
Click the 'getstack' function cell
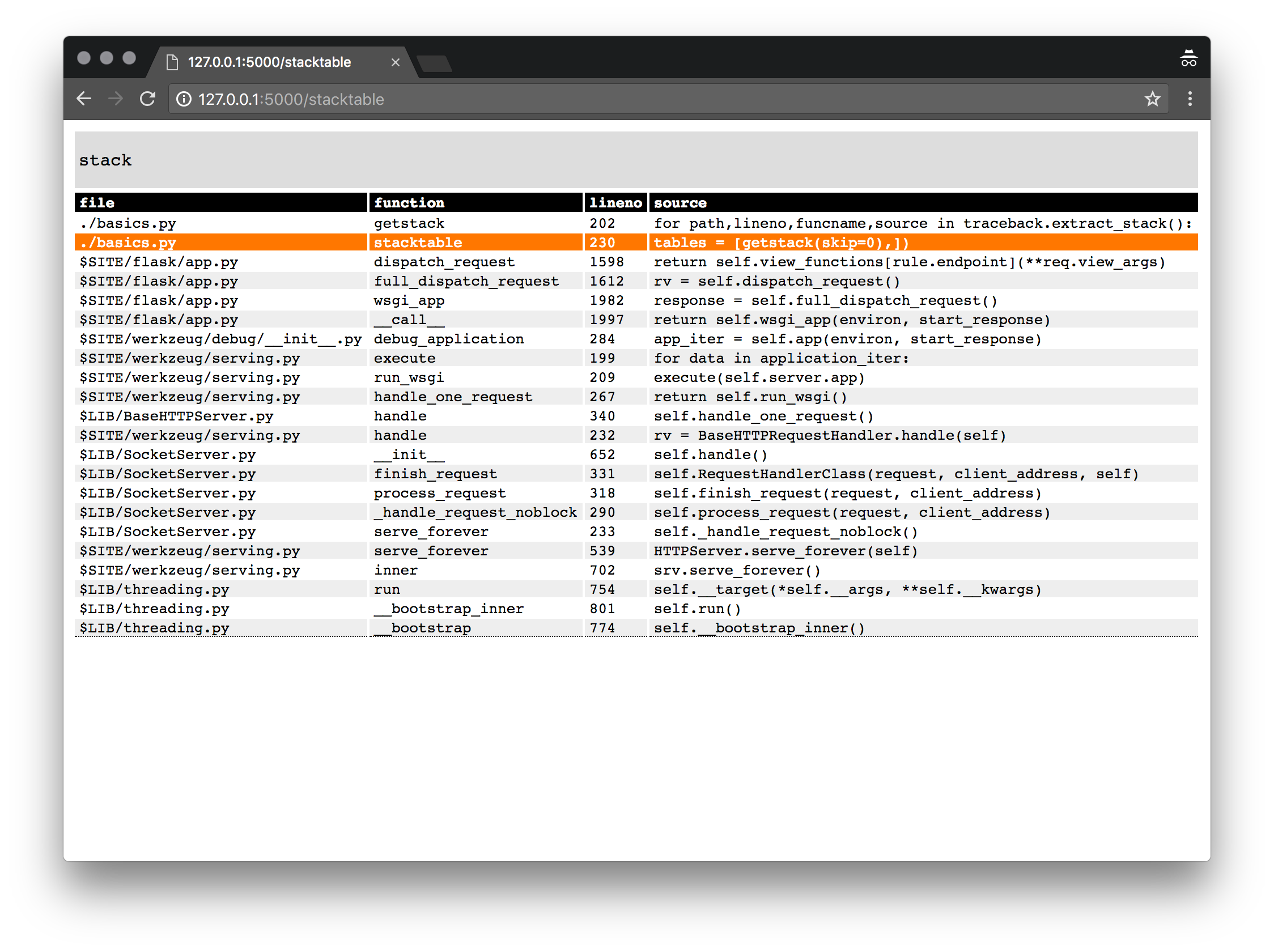pos(475,223)
